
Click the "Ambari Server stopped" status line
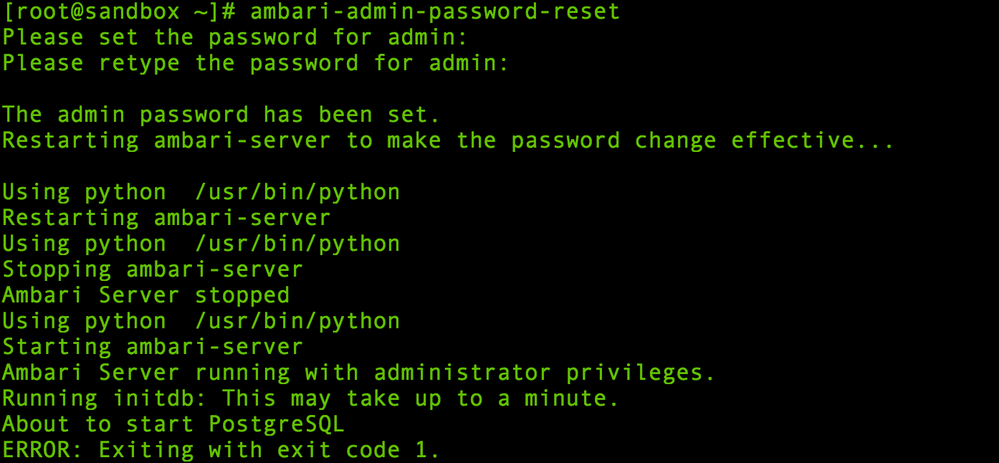[x=146, y=295]
